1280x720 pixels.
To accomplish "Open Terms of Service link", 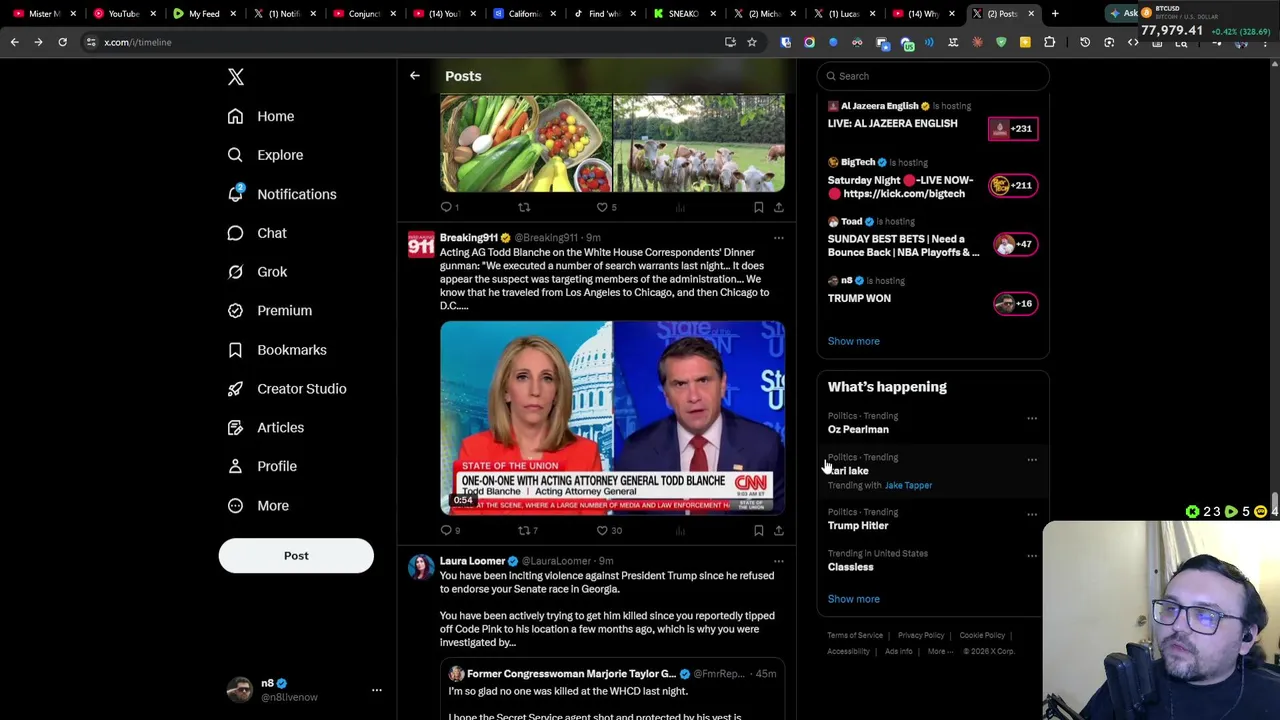I will [855, 636].
